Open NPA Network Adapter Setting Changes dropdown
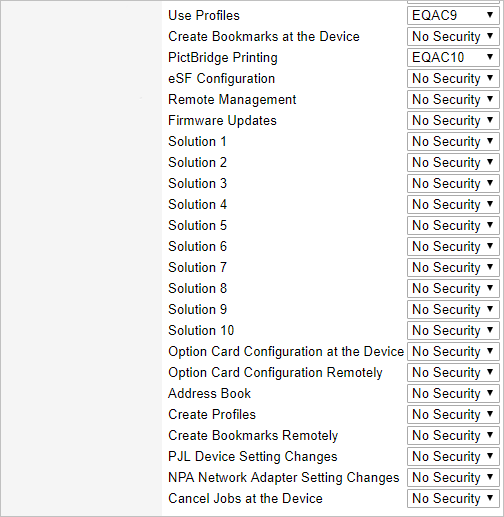This screenshot has width=504, height=517. [x=453, y=477]
